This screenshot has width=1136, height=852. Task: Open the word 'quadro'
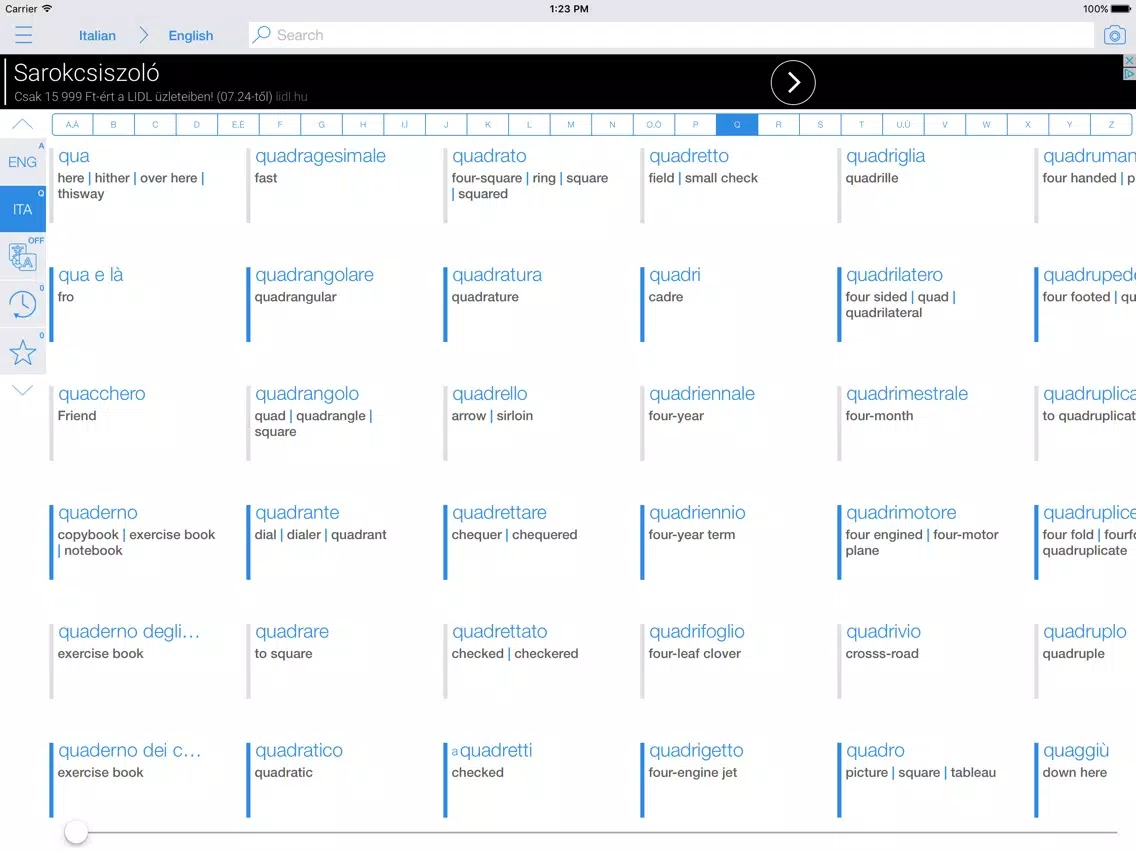pos(875,750)
